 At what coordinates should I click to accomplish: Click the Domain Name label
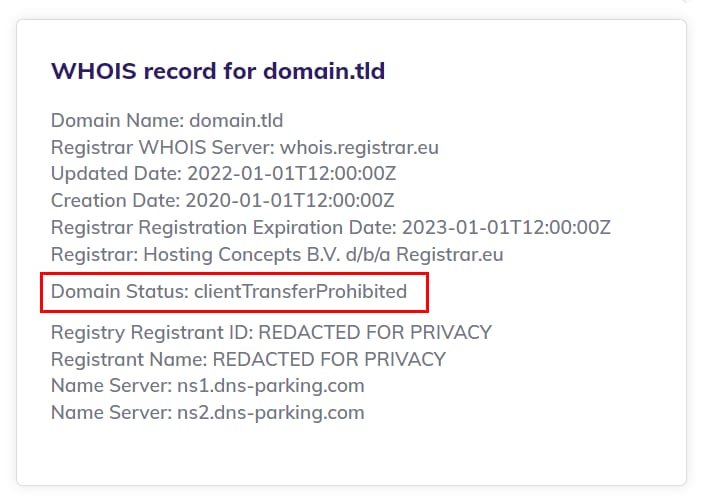click(117, 121)
